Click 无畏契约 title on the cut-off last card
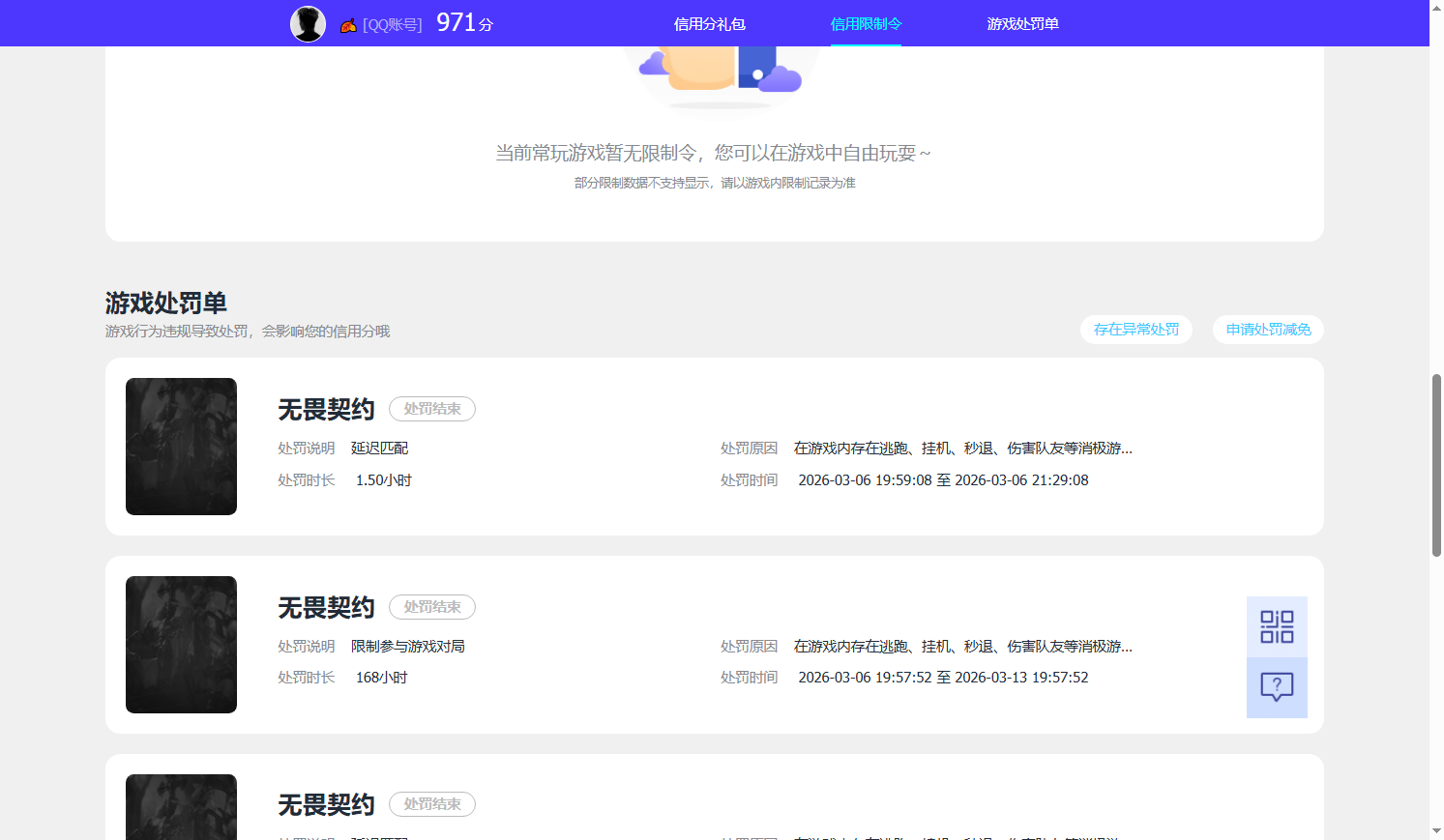 [x=326, y=805]
